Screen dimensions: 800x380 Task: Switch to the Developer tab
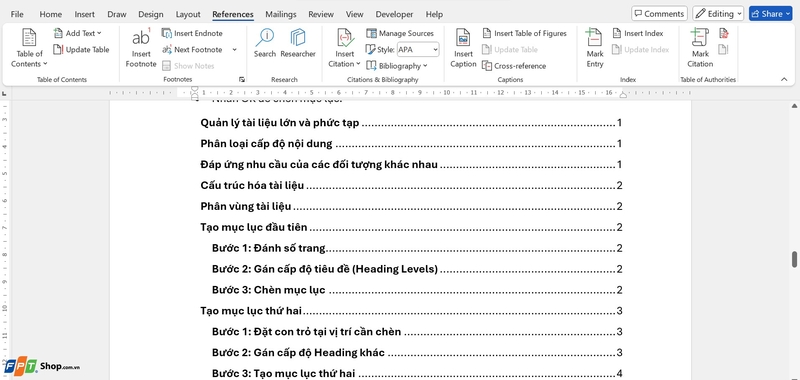pos(394,14)
